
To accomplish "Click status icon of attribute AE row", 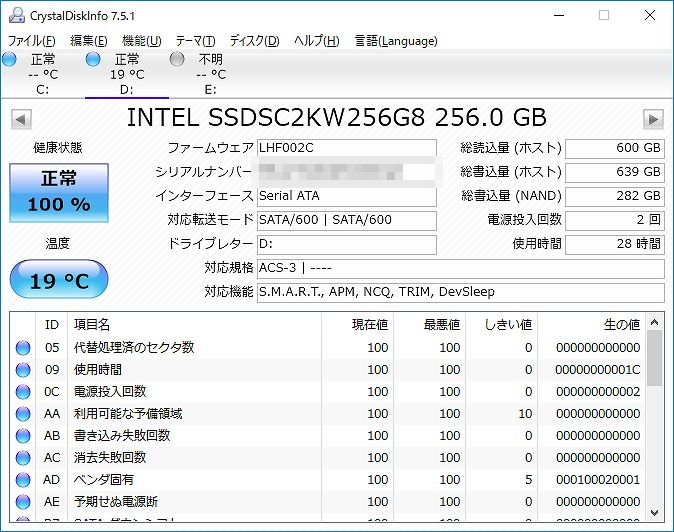I will [23, 501].
